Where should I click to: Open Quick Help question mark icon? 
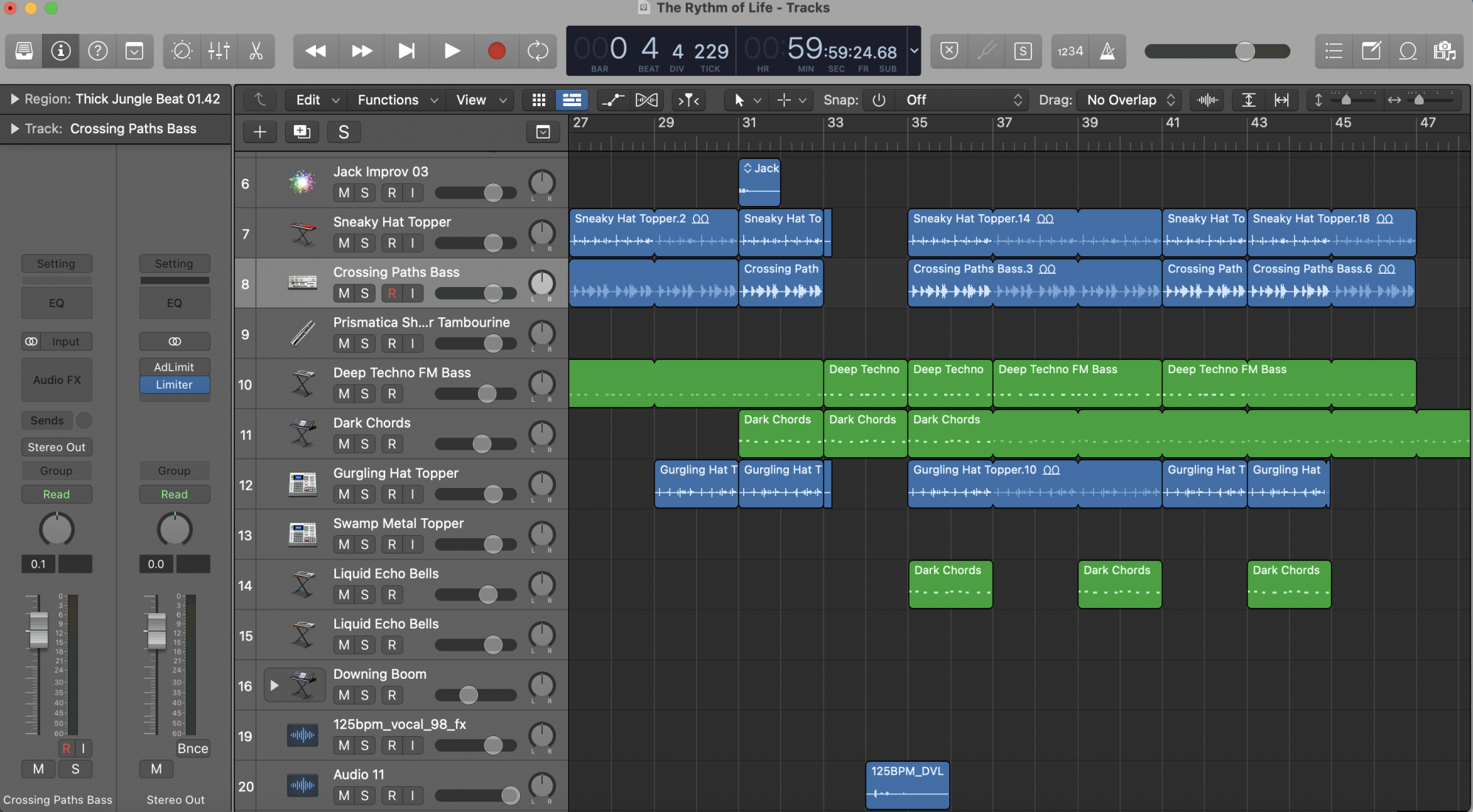pos(97,51)
